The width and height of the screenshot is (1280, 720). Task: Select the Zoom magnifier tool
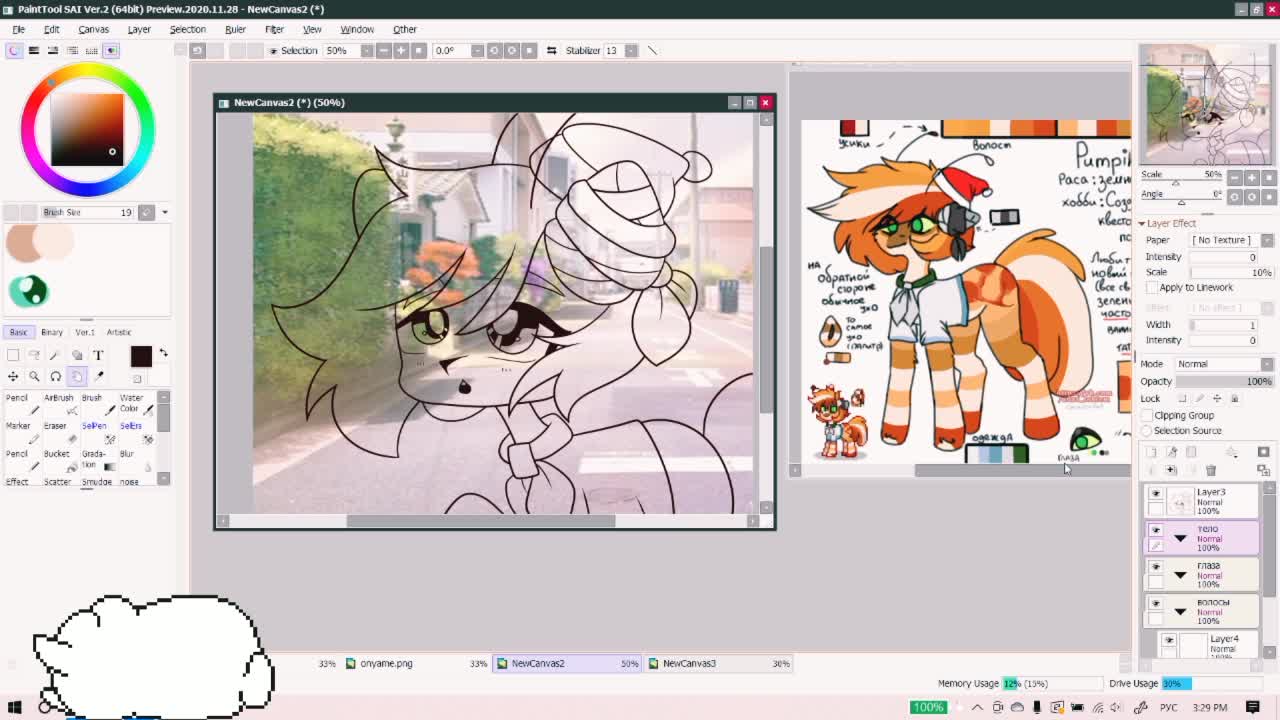(34, 376)
